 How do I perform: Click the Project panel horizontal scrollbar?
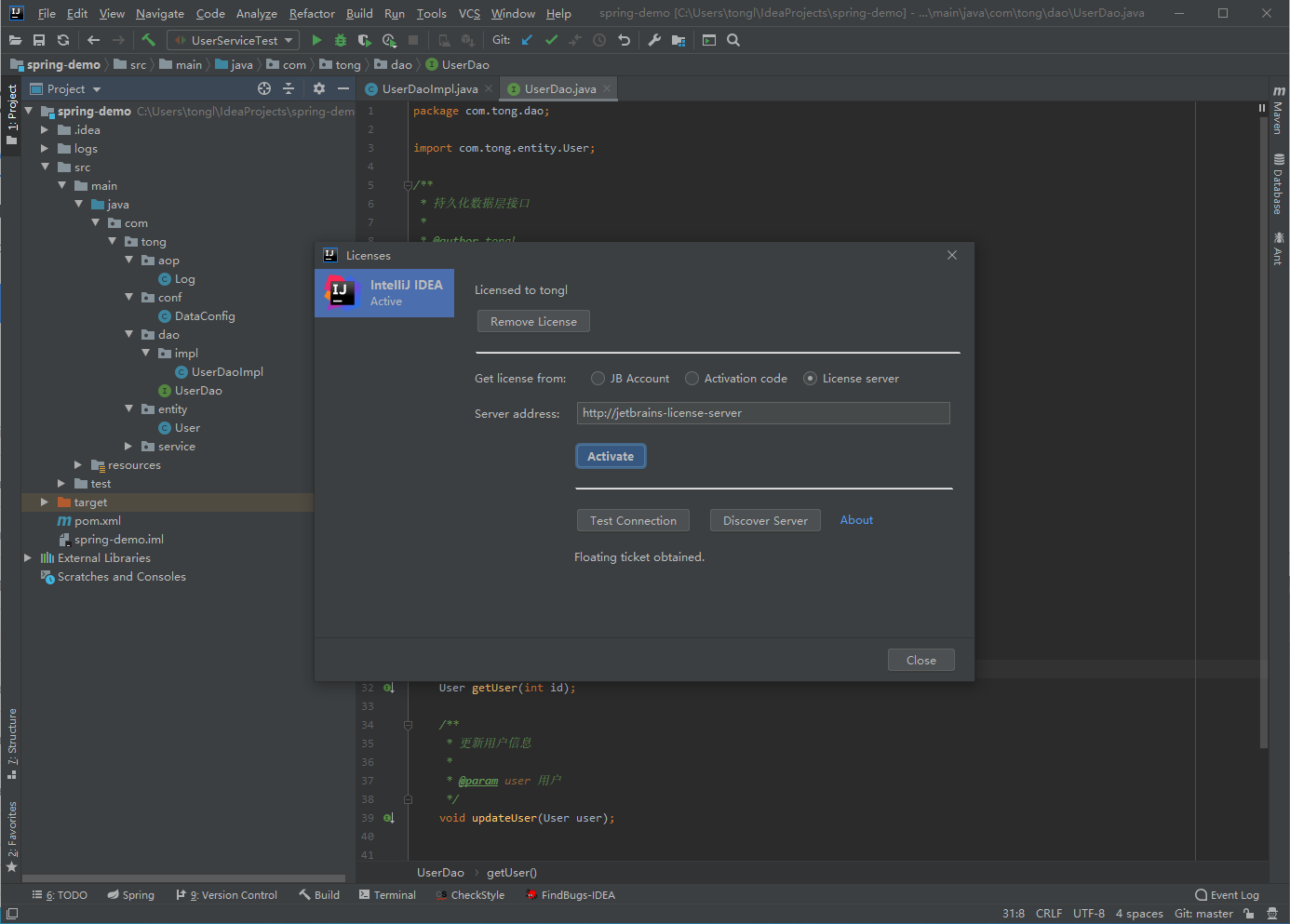click(x=183, y=877)
